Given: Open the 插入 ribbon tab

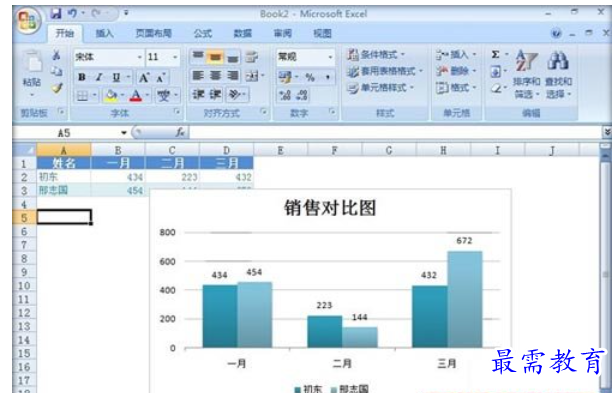Looking at the screenshot, I should [104, 34].
